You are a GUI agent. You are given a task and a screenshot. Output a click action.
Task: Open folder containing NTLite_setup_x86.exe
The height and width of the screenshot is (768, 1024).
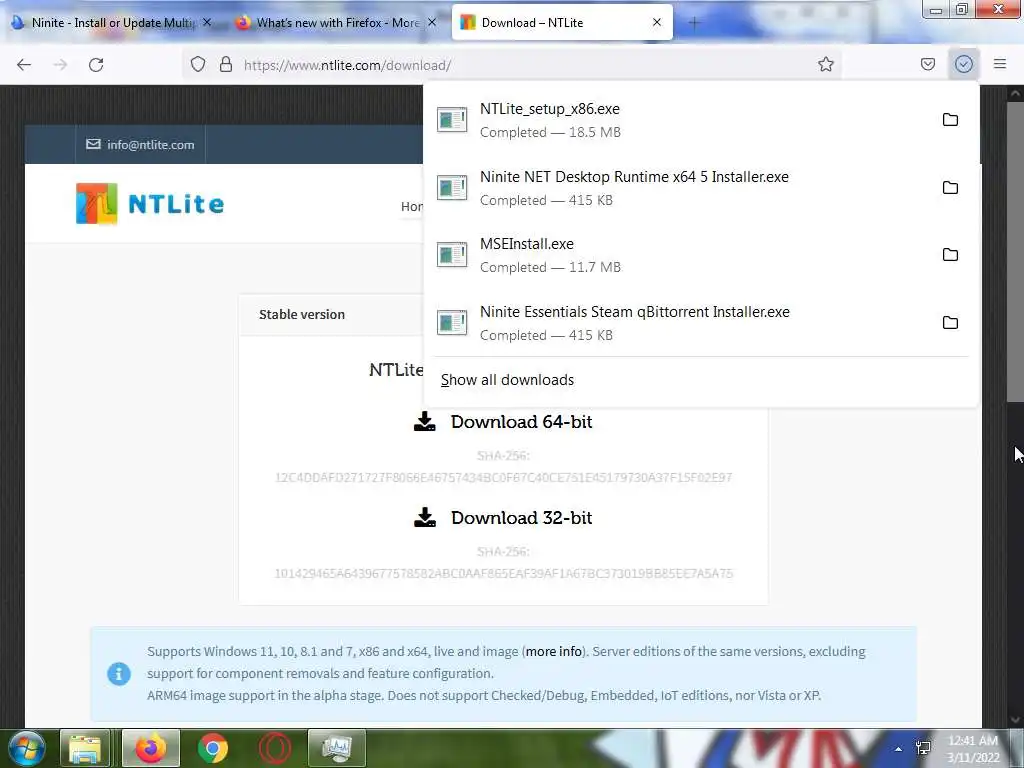pyautogui.click(x=950, y=120)
